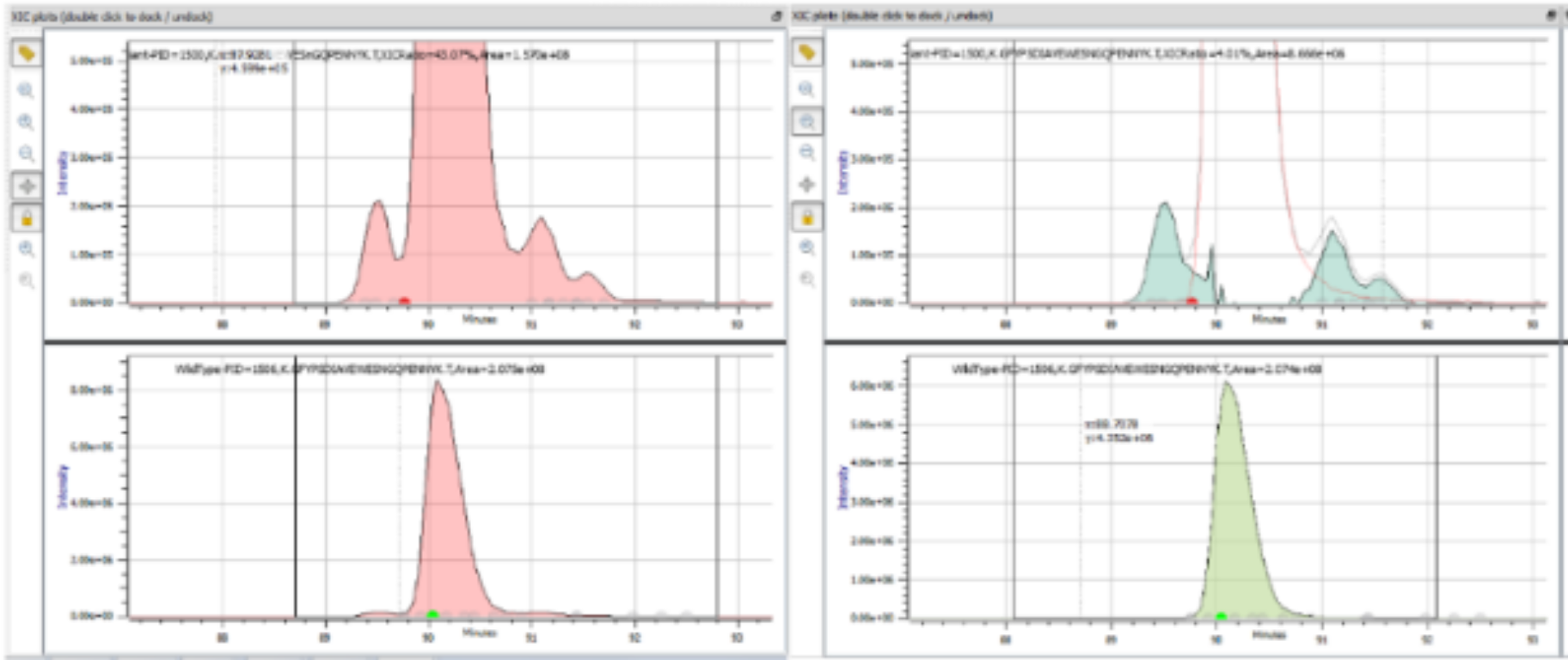Click the first magnifier below the tag, left panel

[27, 90]
